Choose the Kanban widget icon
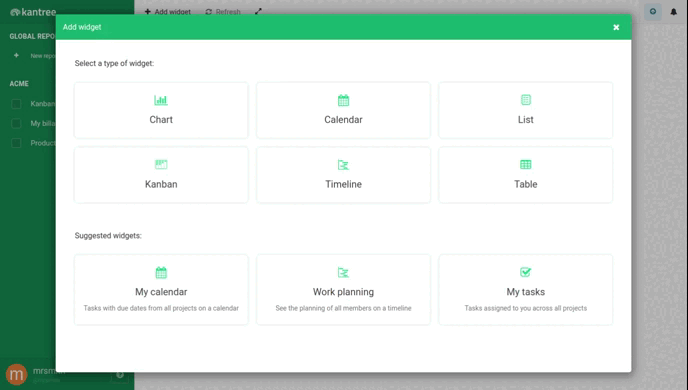Screen dimensions: 688x390 coord(161,165)
